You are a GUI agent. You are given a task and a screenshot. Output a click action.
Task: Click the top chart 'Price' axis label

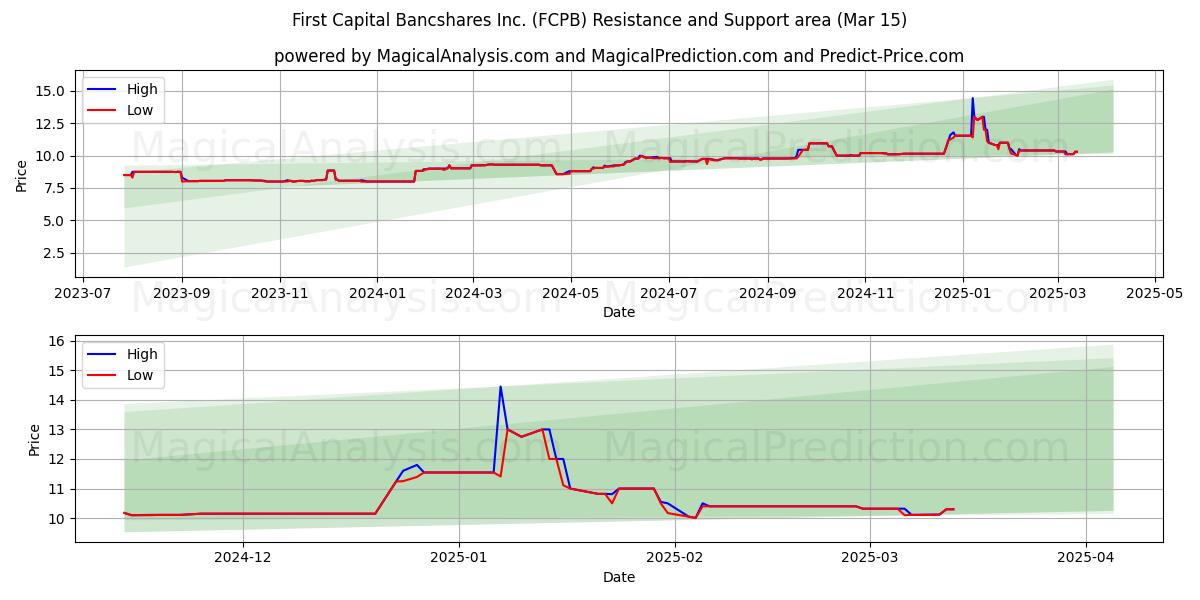pyautogui.click(x=22, y=175)
